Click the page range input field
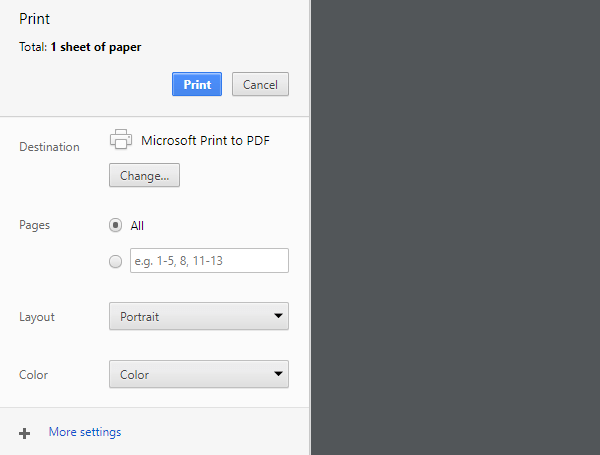This screenshot has width=600, height=455. point(208,261)
